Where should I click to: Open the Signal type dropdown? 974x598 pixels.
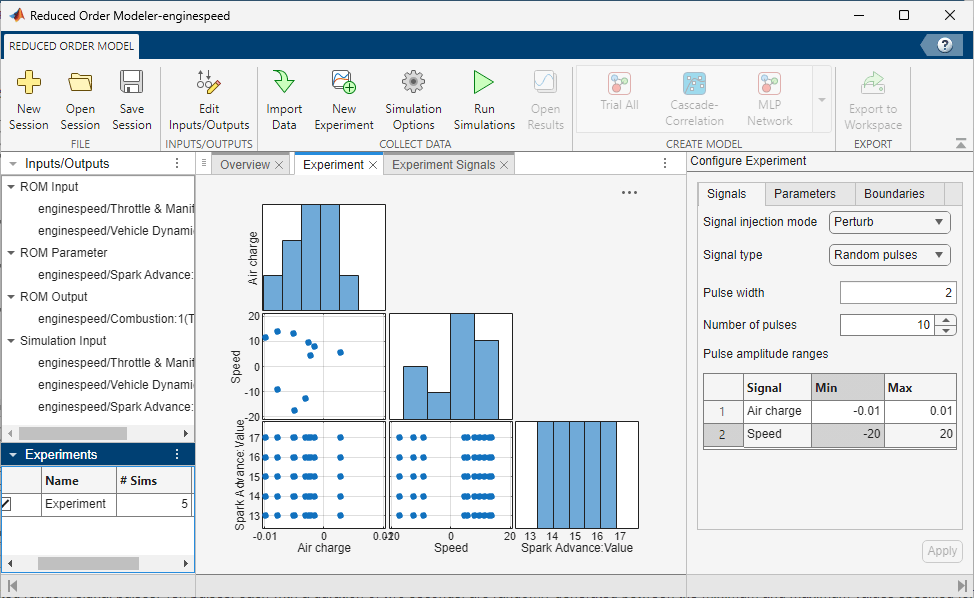point(888,255)
